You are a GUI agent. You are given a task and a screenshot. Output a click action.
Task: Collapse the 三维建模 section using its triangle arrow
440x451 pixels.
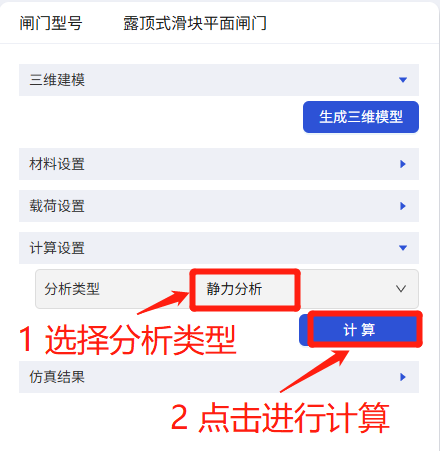(x=403, y=80)
